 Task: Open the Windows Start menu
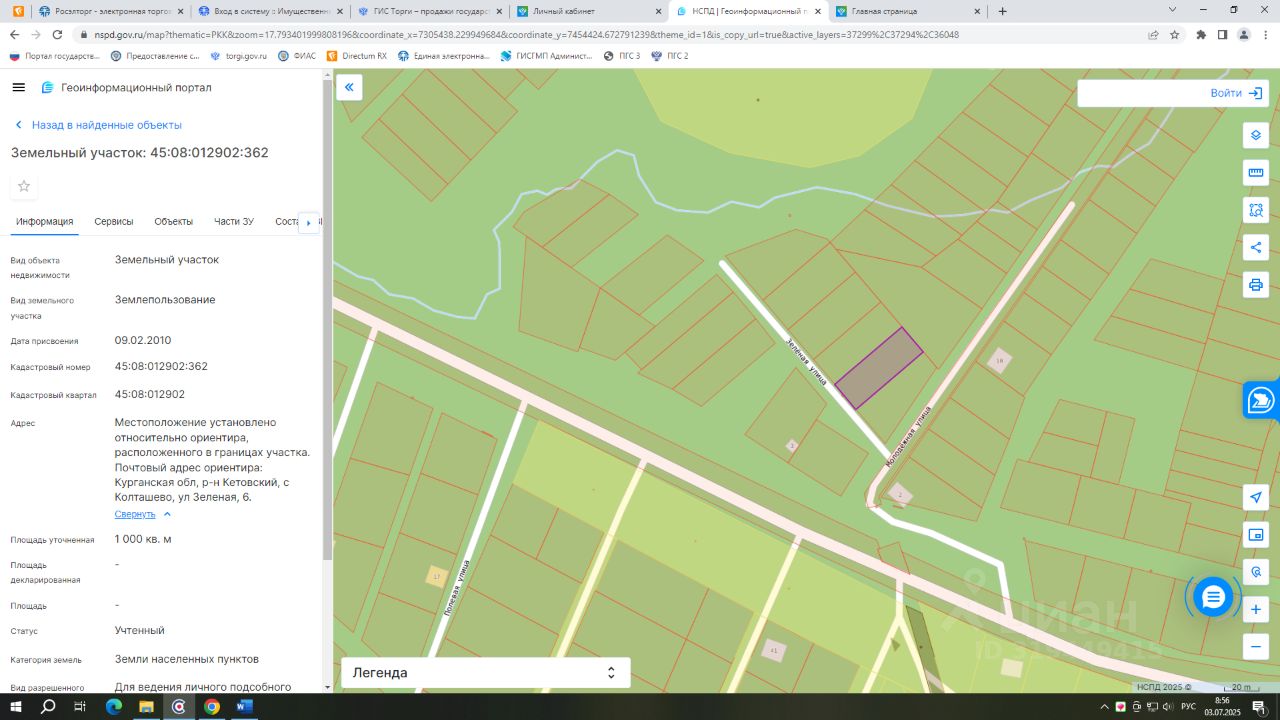[16, 706]
